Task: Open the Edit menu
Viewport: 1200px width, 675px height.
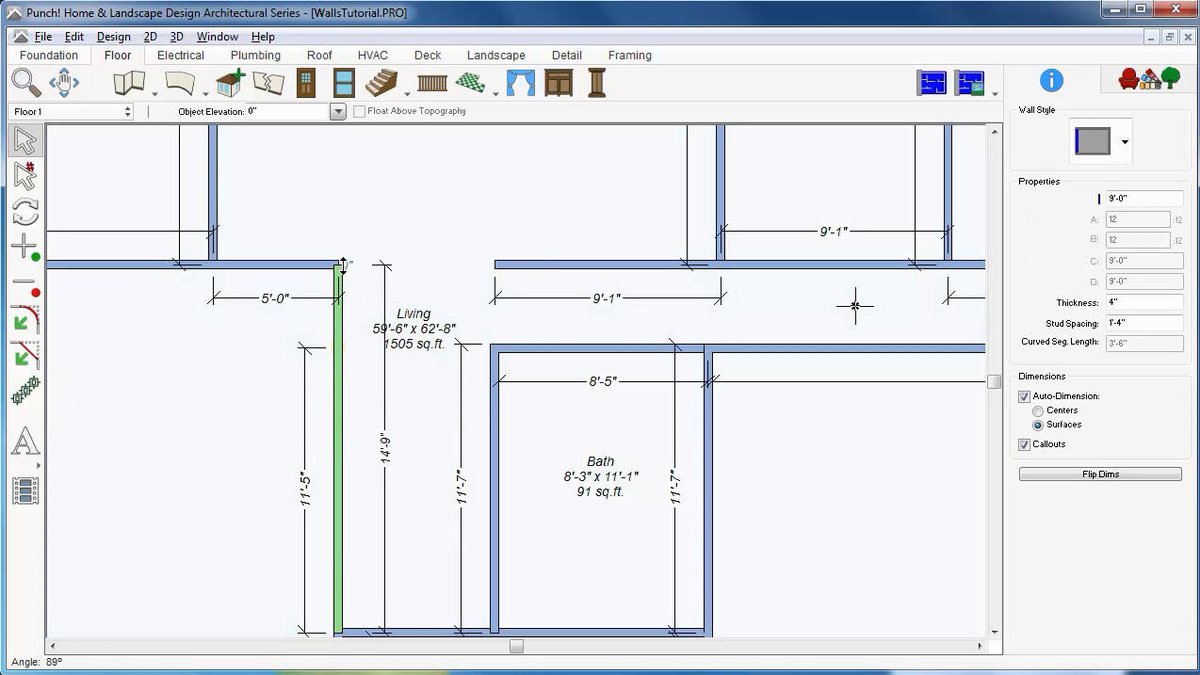Action: pos(74,37)
